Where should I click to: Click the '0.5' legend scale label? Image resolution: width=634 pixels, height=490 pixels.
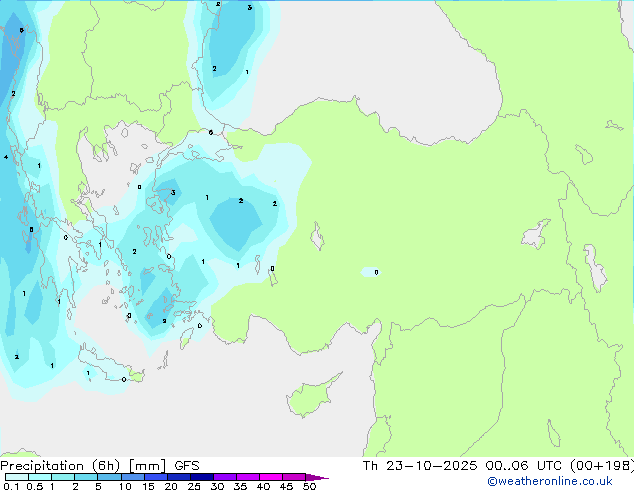point(35,486)
